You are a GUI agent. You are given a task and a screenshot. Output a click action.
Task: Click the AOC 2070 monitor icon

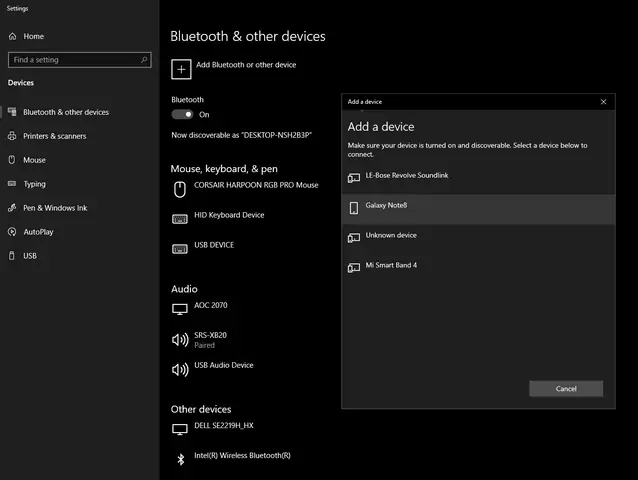(180, 309)
